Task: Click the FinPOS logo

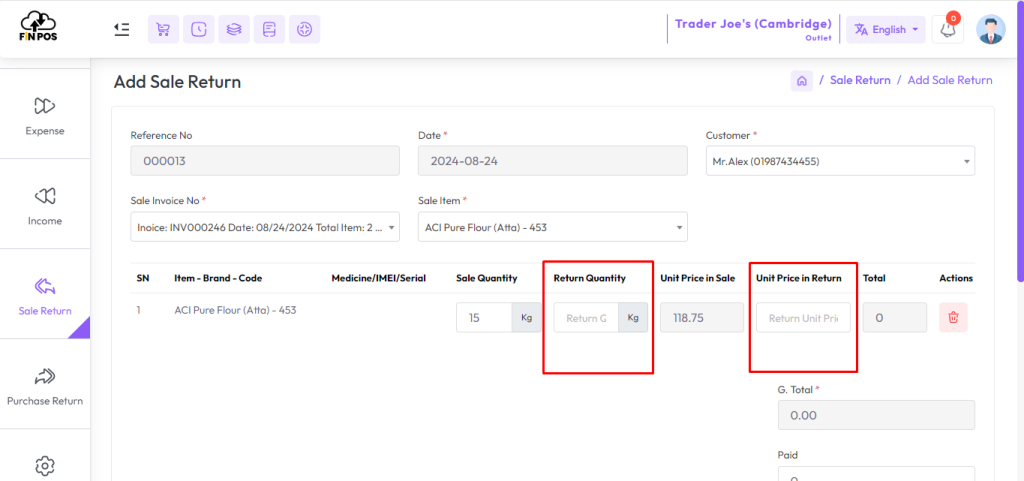Action: pos(39,27)
